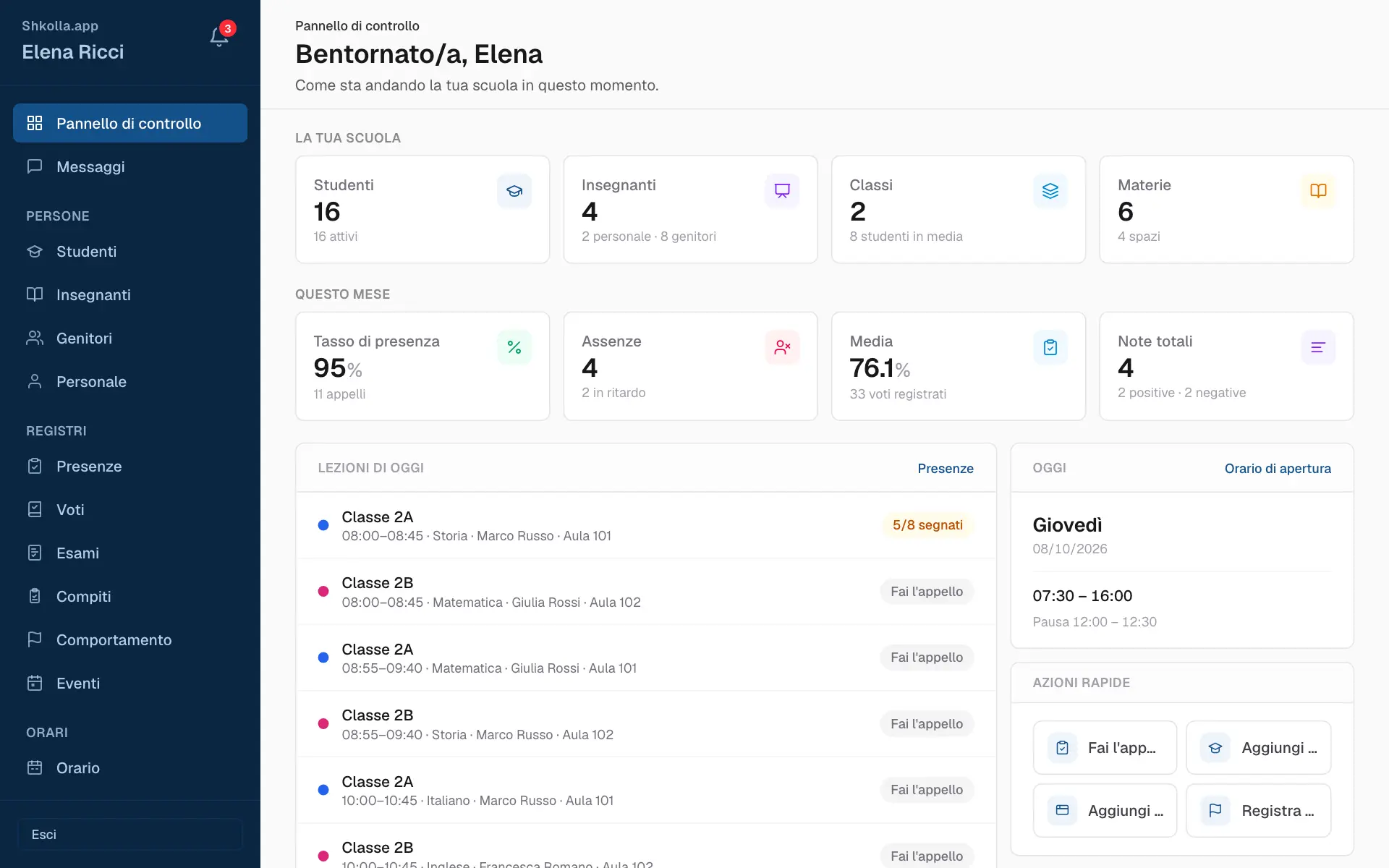Open Pannello di controllo in sidebar
1389x868 pixels.
pyautogui.click(x=130, y=123)
